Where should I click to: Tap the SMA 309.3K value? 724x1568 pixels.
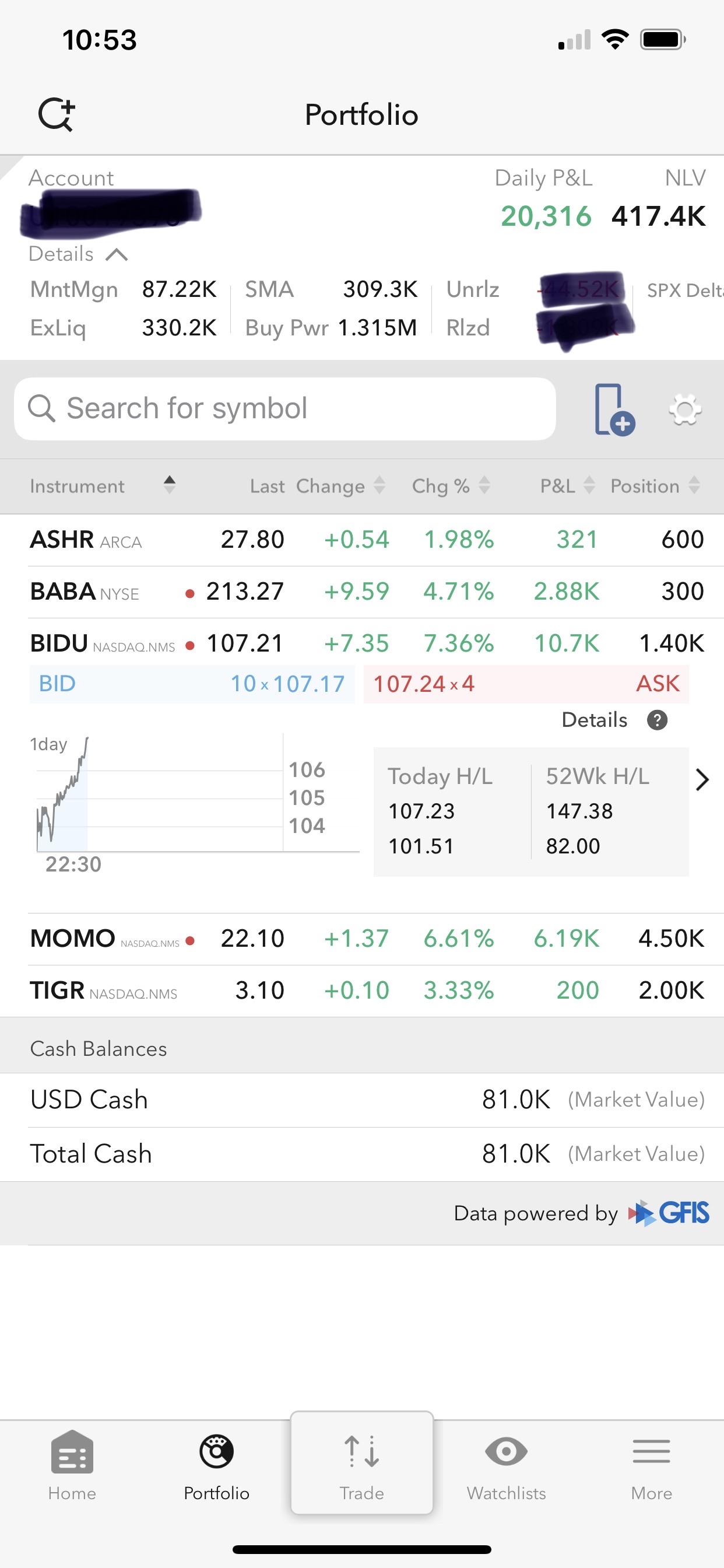point(380,289)
